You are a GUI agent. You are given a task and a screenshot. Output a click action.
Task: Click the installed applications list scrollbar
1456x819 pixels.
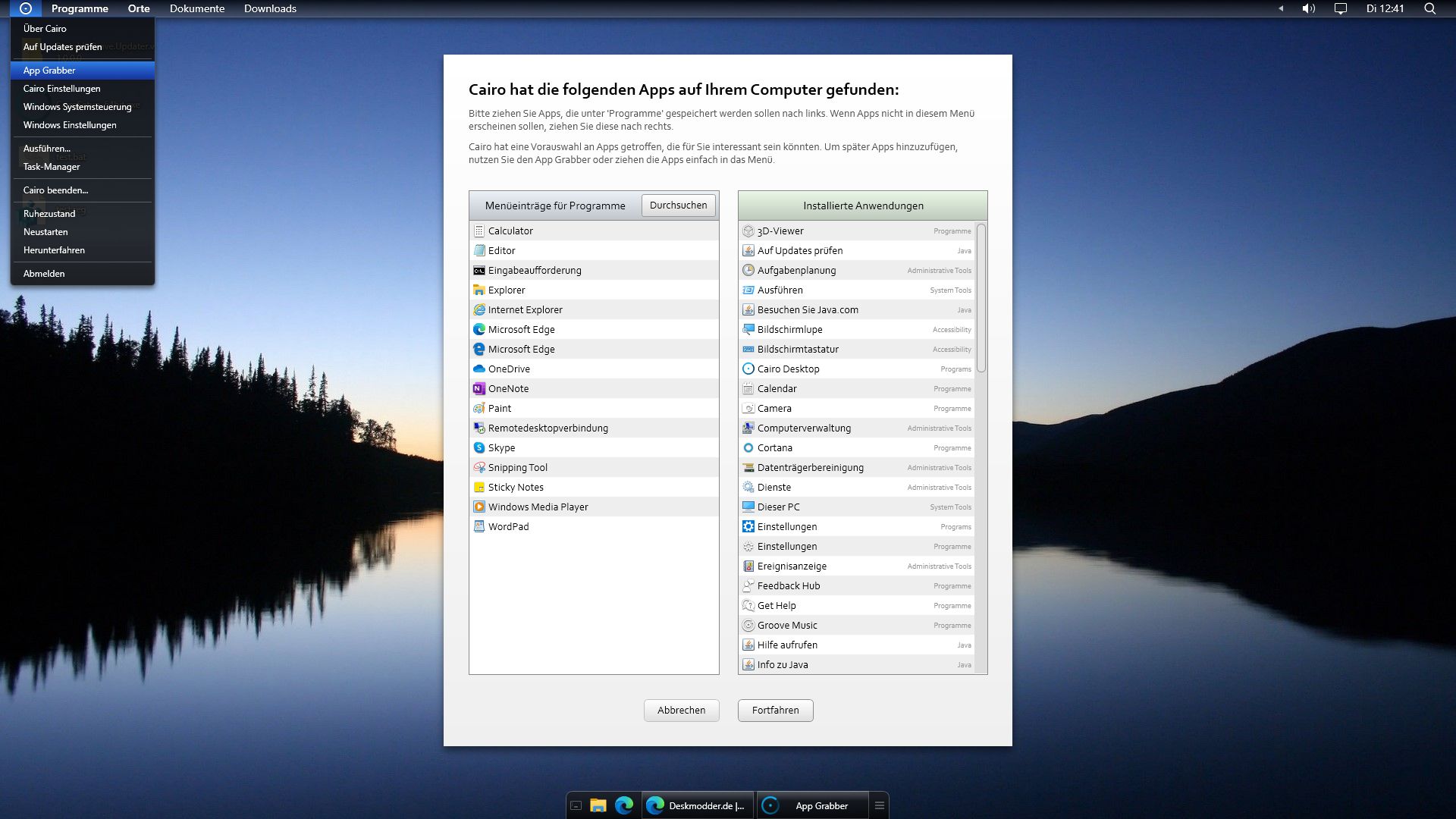tap(981, 298)
